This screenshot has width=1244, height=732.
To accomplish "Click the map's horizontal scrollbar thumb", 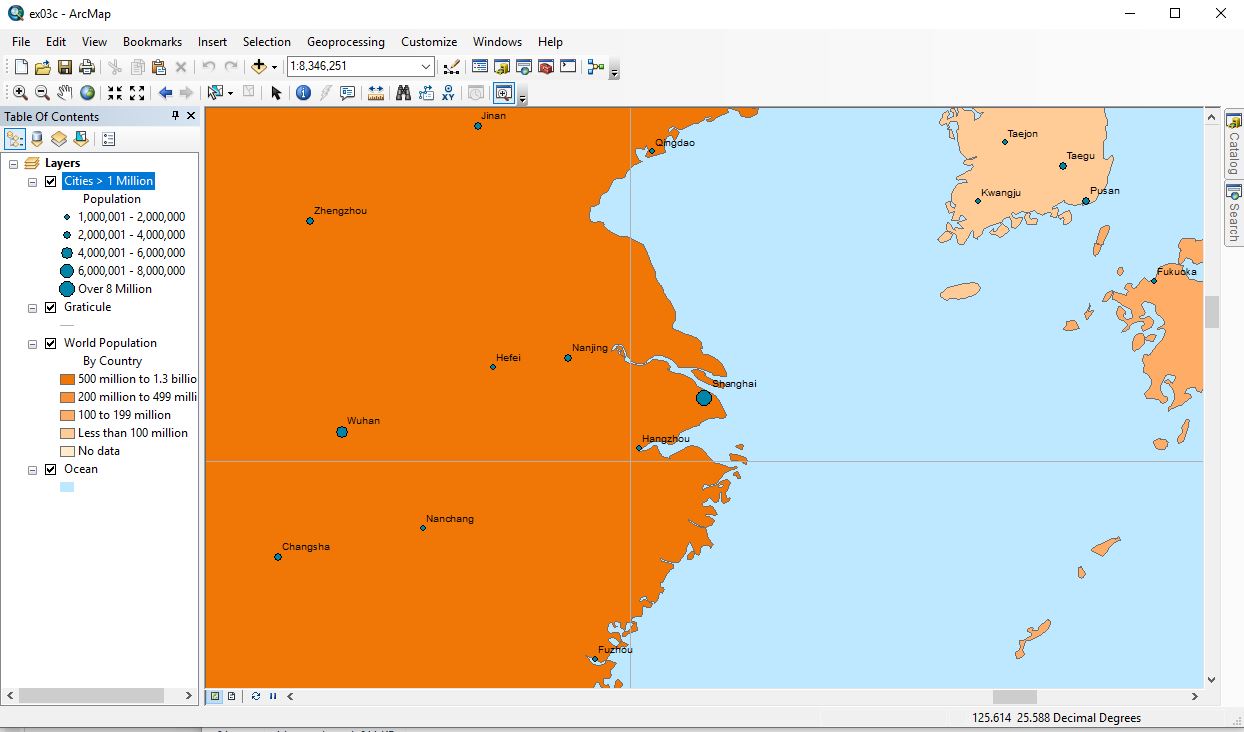I will click(x=1014, y=696).
